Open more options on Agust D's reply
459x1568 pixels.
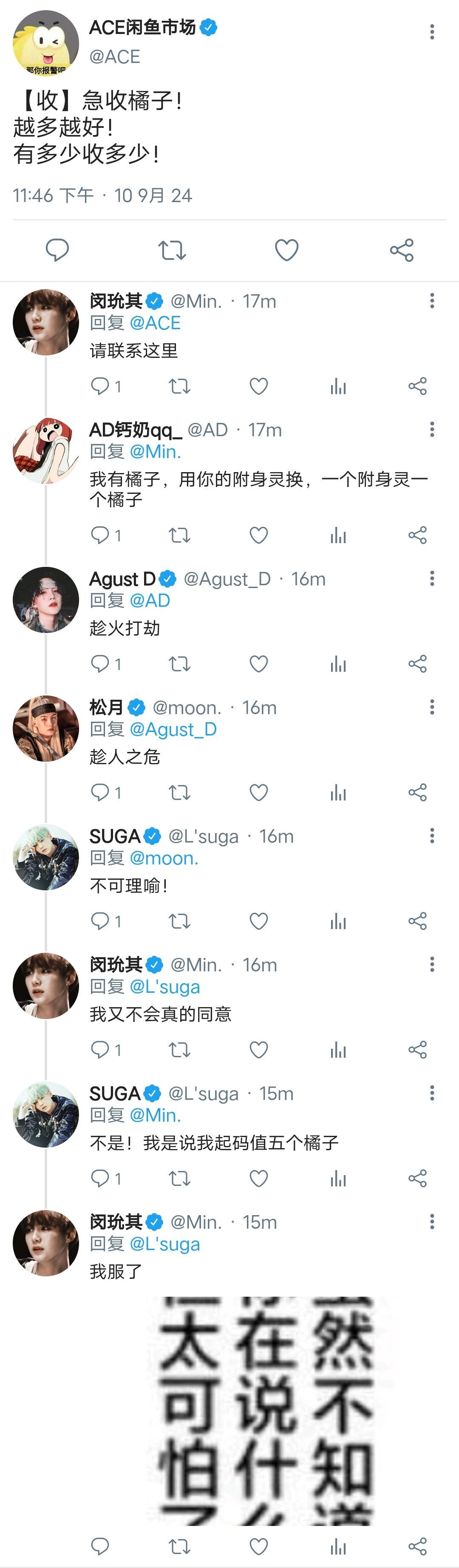point(431,578)
